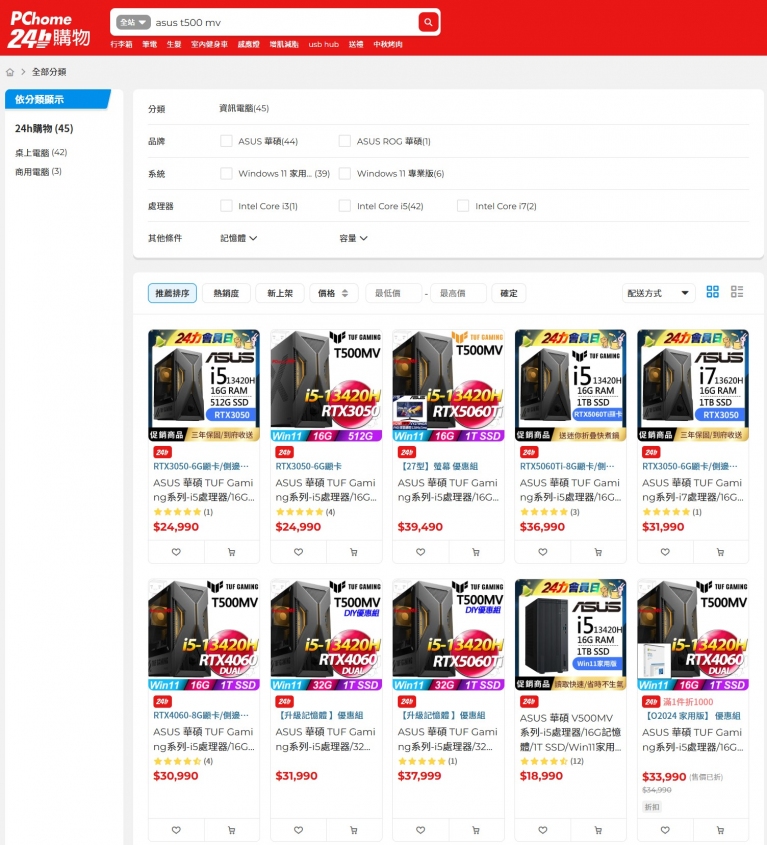The width and height of the screenshot is (767, 845).
Task: Open 桌上電腦 (42) category
Action: pyautogui.click(x=41, y=153)
